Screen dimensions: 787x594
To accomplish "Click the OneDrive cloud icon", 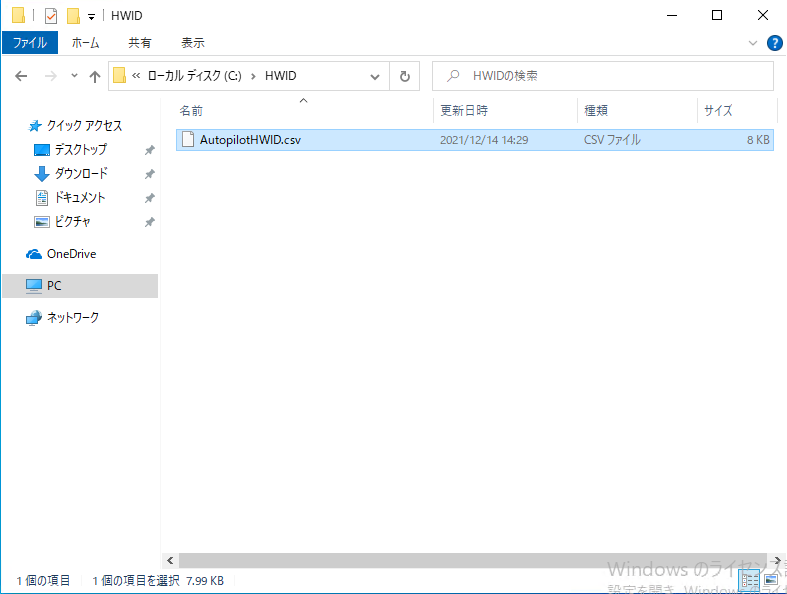I will pos(34,254).
